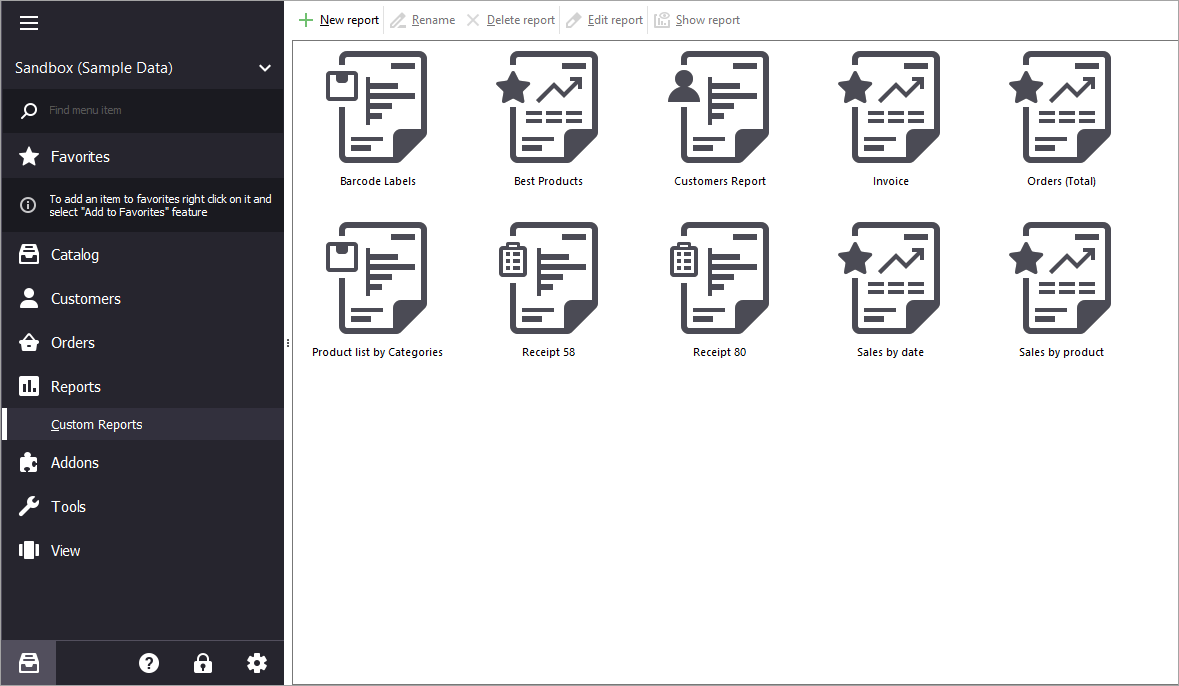Image resolution: width=1179 pixels, height=686 pixels.
Task: Open the Customers menu item
Action: tap(86, 299)
